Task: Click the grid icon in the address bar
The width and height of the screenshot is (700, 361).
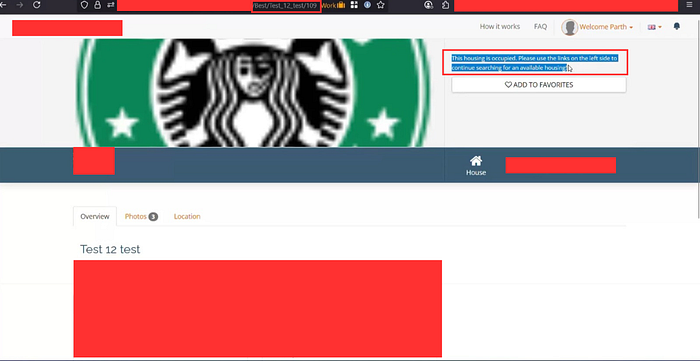Action: pos(354,5)
